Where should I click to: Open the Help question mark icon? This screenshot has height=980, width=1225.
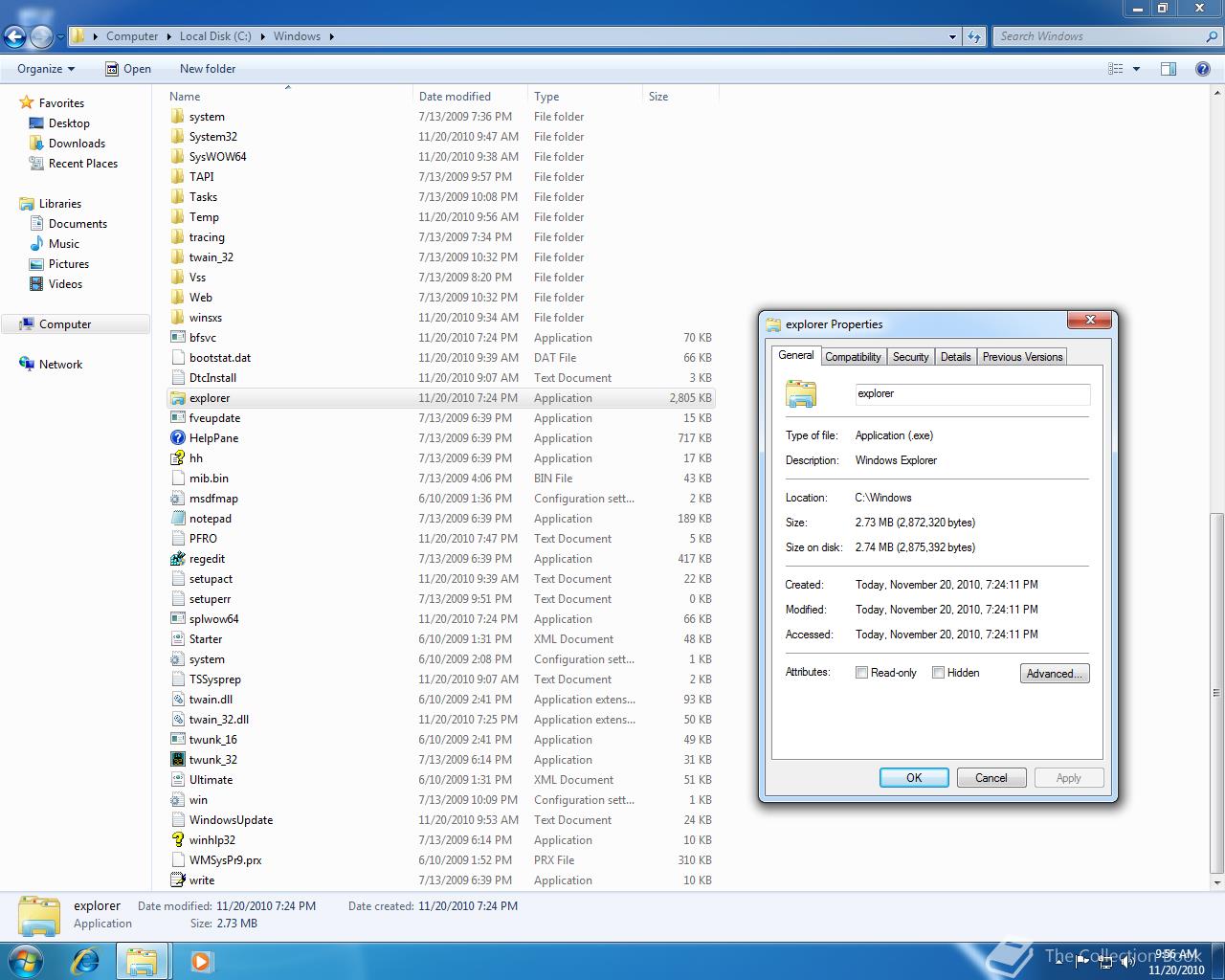click(1203, 69)
